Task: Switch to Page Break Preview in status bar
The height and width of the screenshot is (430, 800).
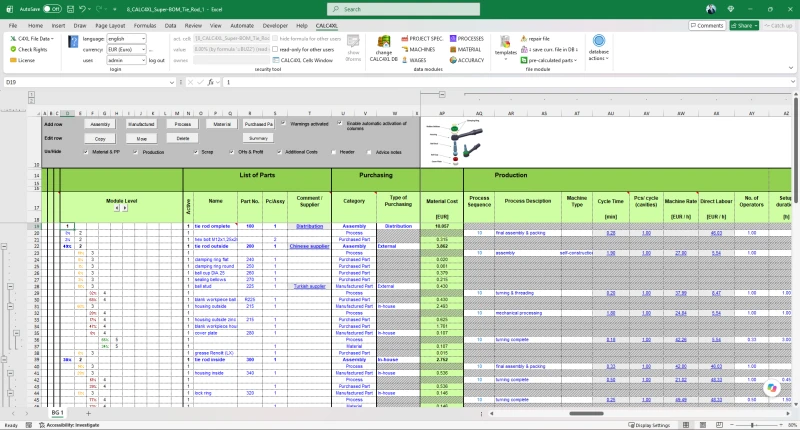Action: pos(719,425)
